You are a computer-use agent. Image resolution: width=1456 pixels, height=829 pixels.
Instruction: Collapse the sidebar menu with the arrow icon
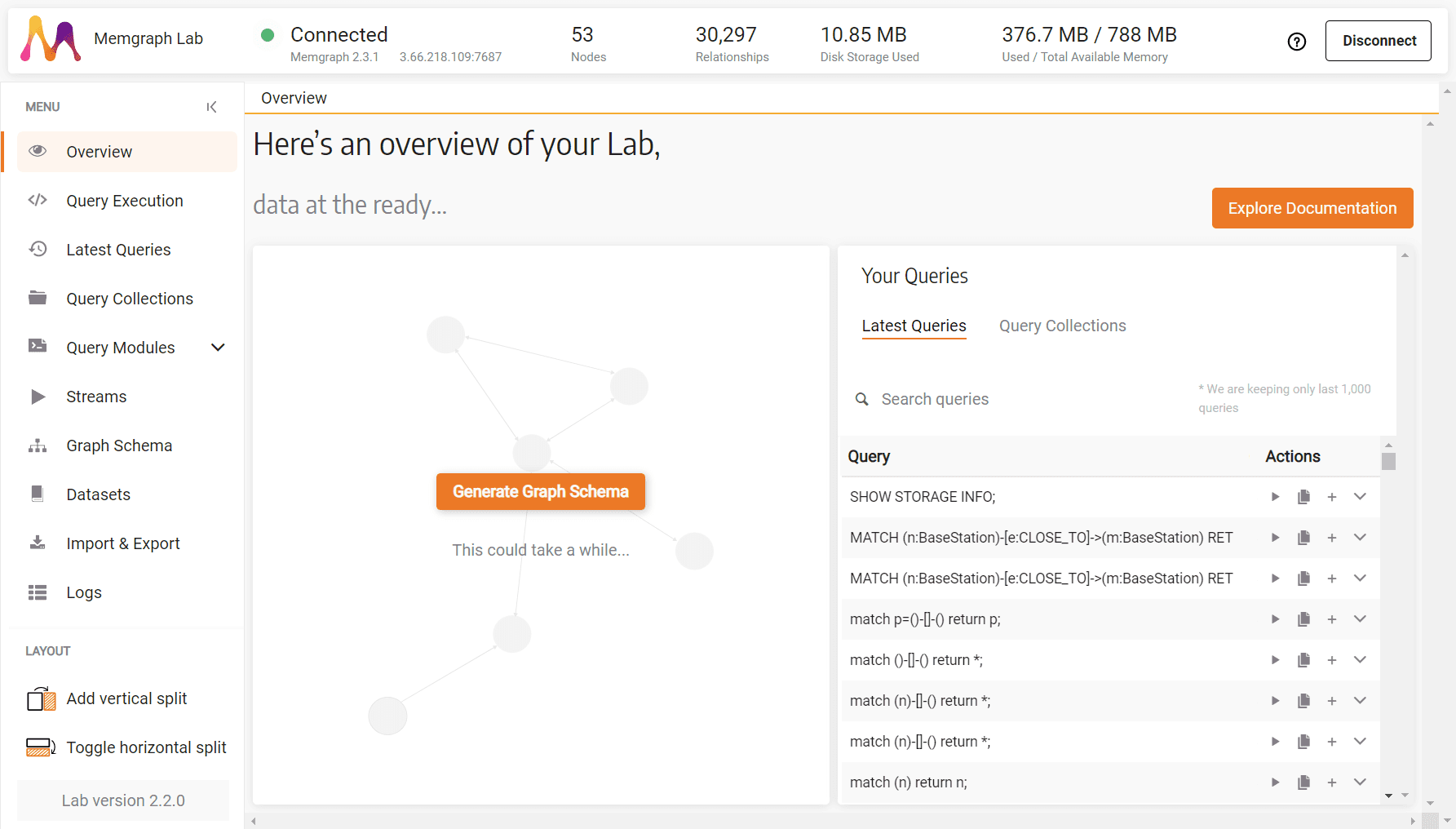[212, 107]
